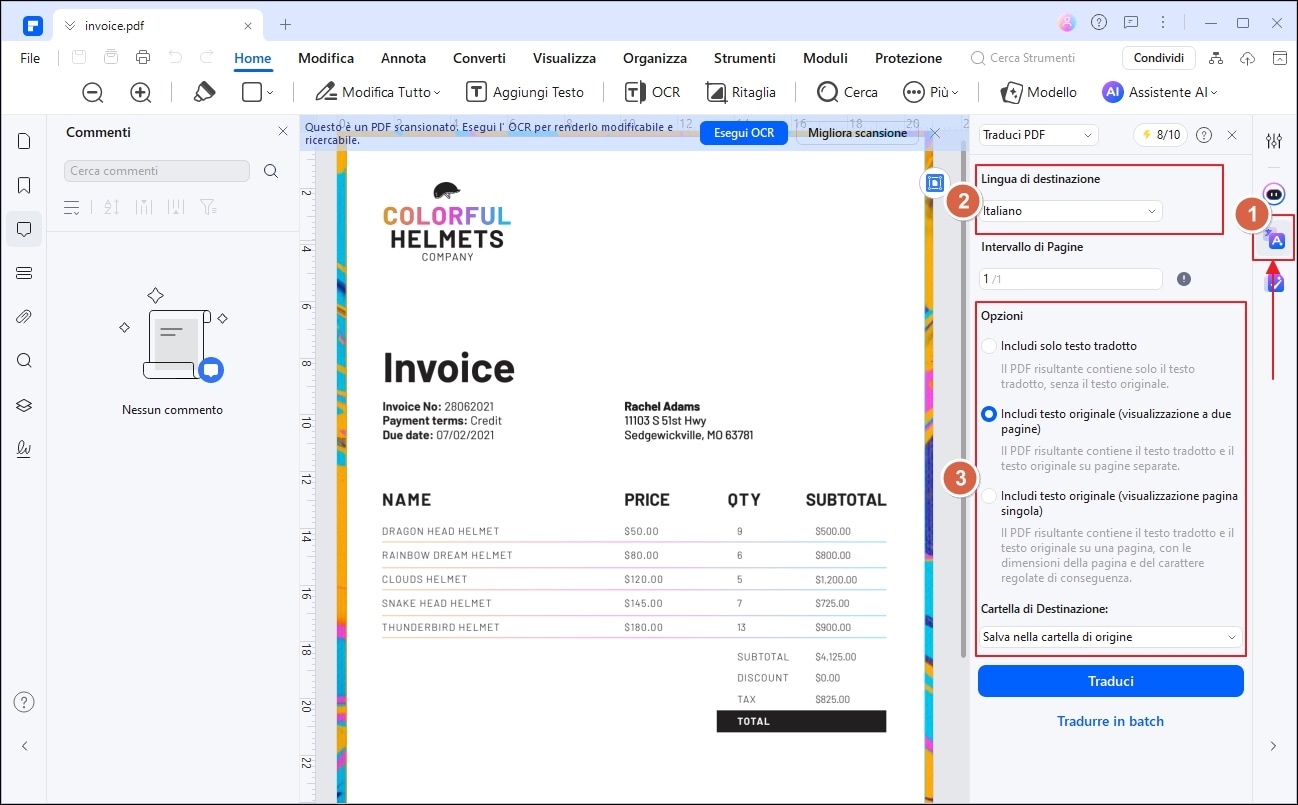Open the page thumbnails sidebar icon
The width and height of the screenshot is (1298, 805).
click(24, 141)
